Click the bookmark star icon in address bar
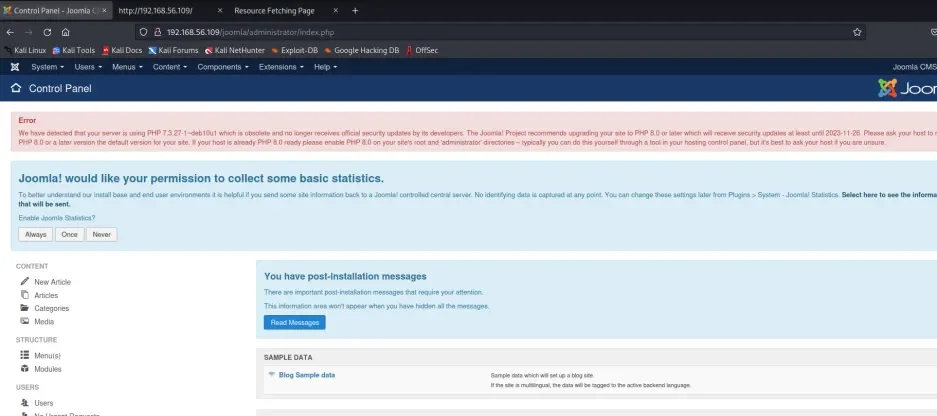 [x=857, y=32]
